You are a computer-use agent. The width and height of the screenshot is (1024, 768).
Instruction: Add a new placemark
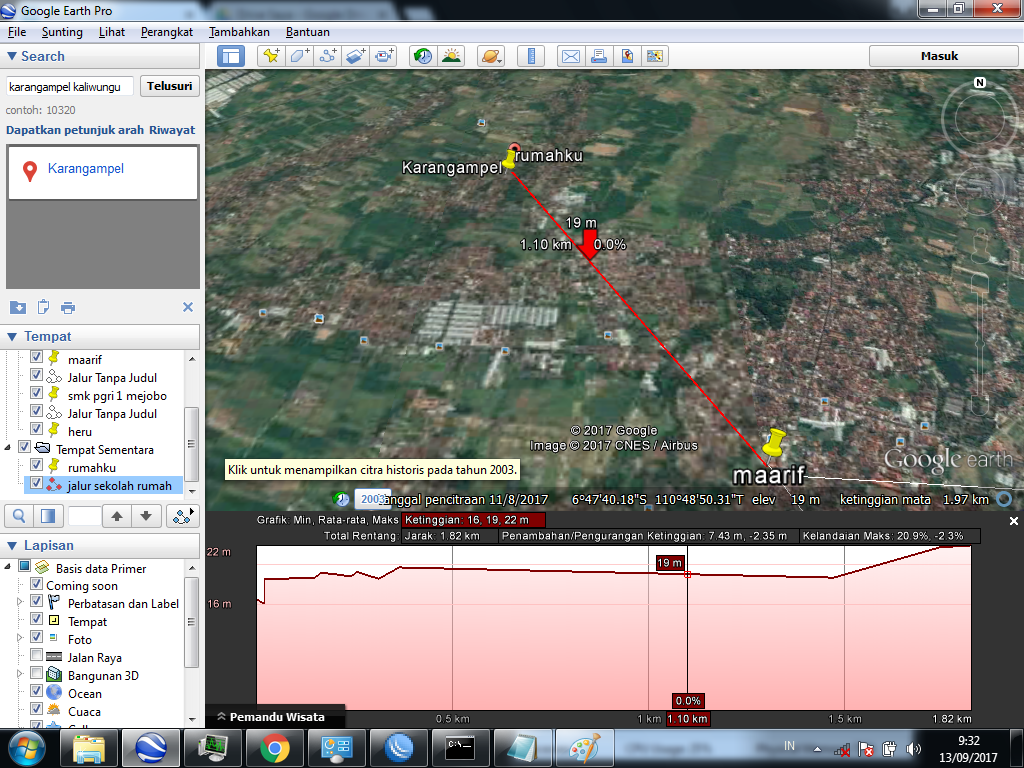point(271,56)
